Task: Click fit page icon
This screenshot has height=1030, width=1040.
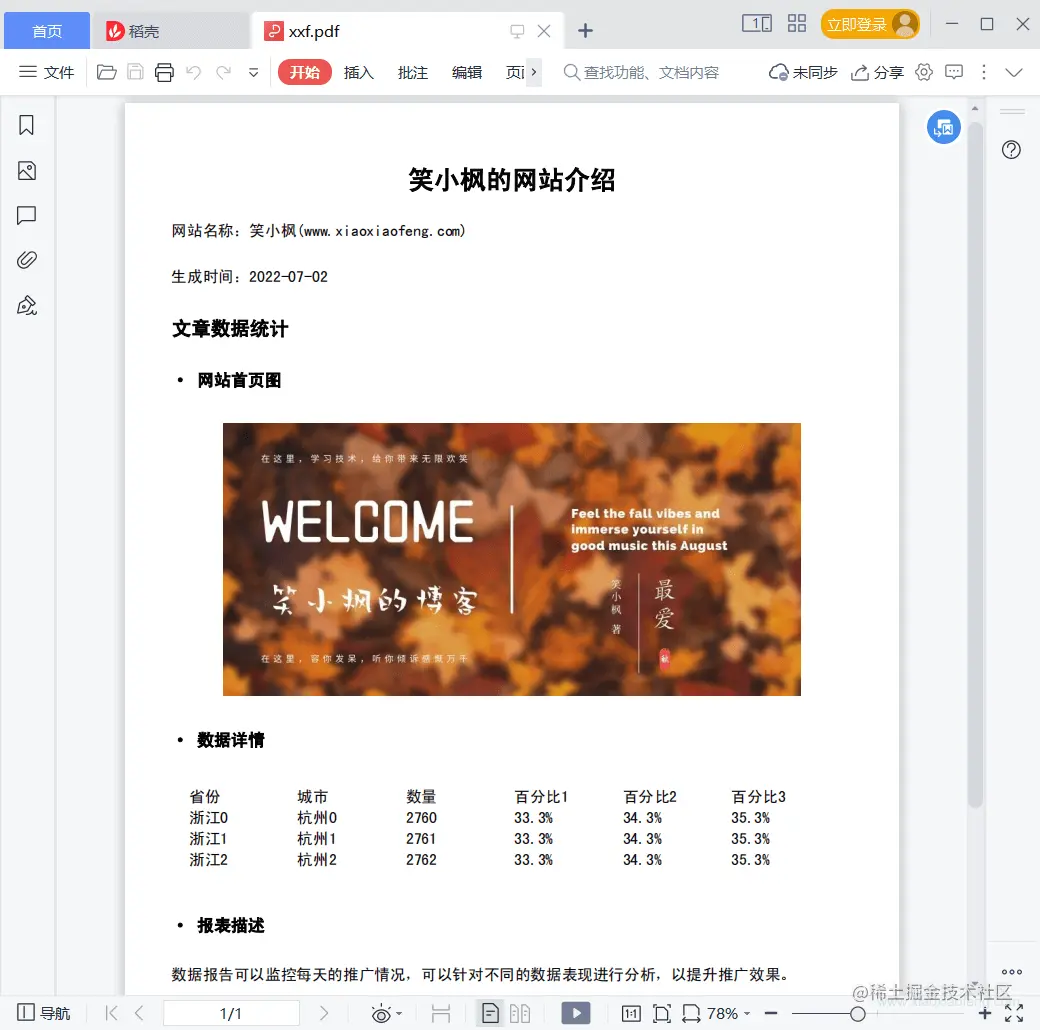Action: click(x=661, y=1013)
